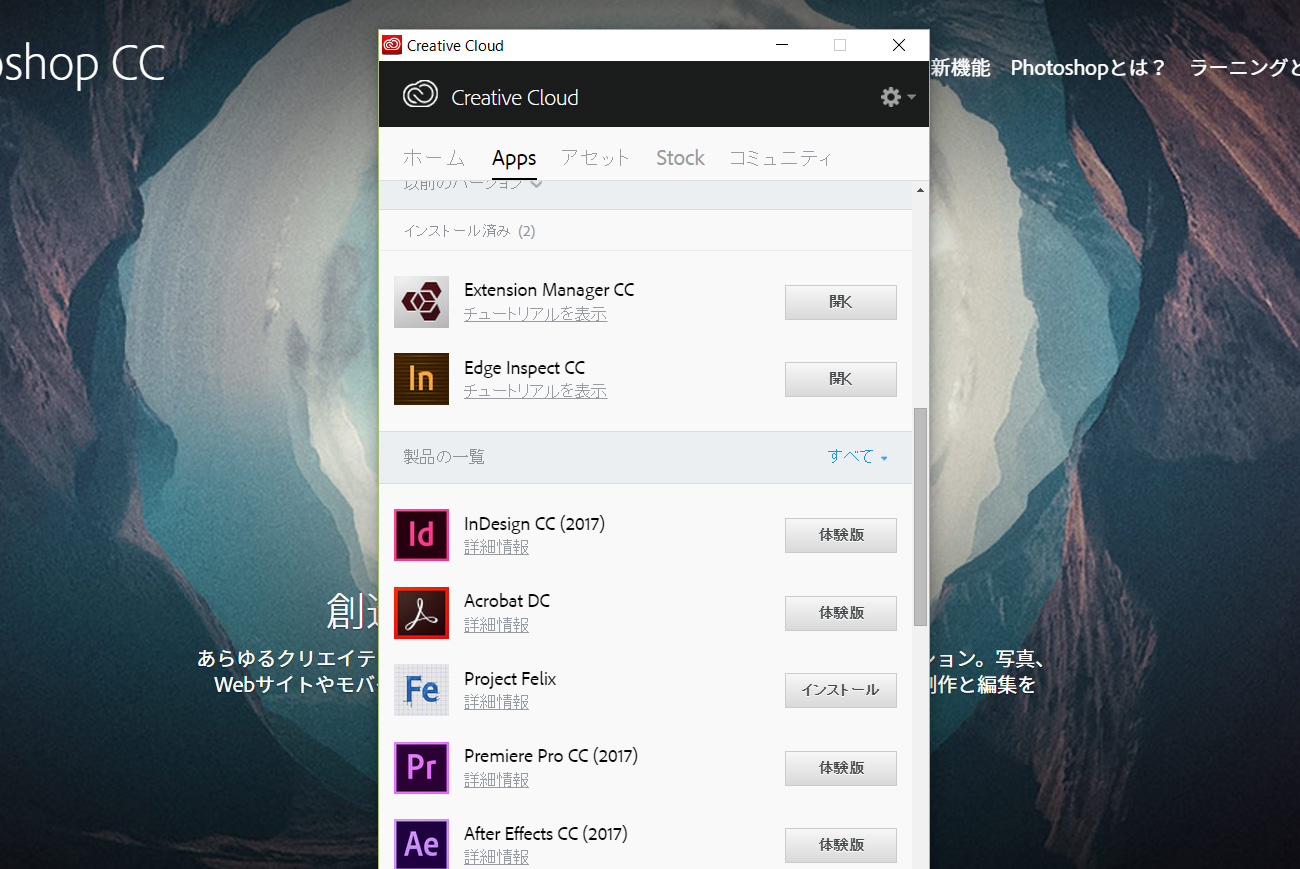
Task: Open the すべて filter dropdown
Action: click(857, 456)
